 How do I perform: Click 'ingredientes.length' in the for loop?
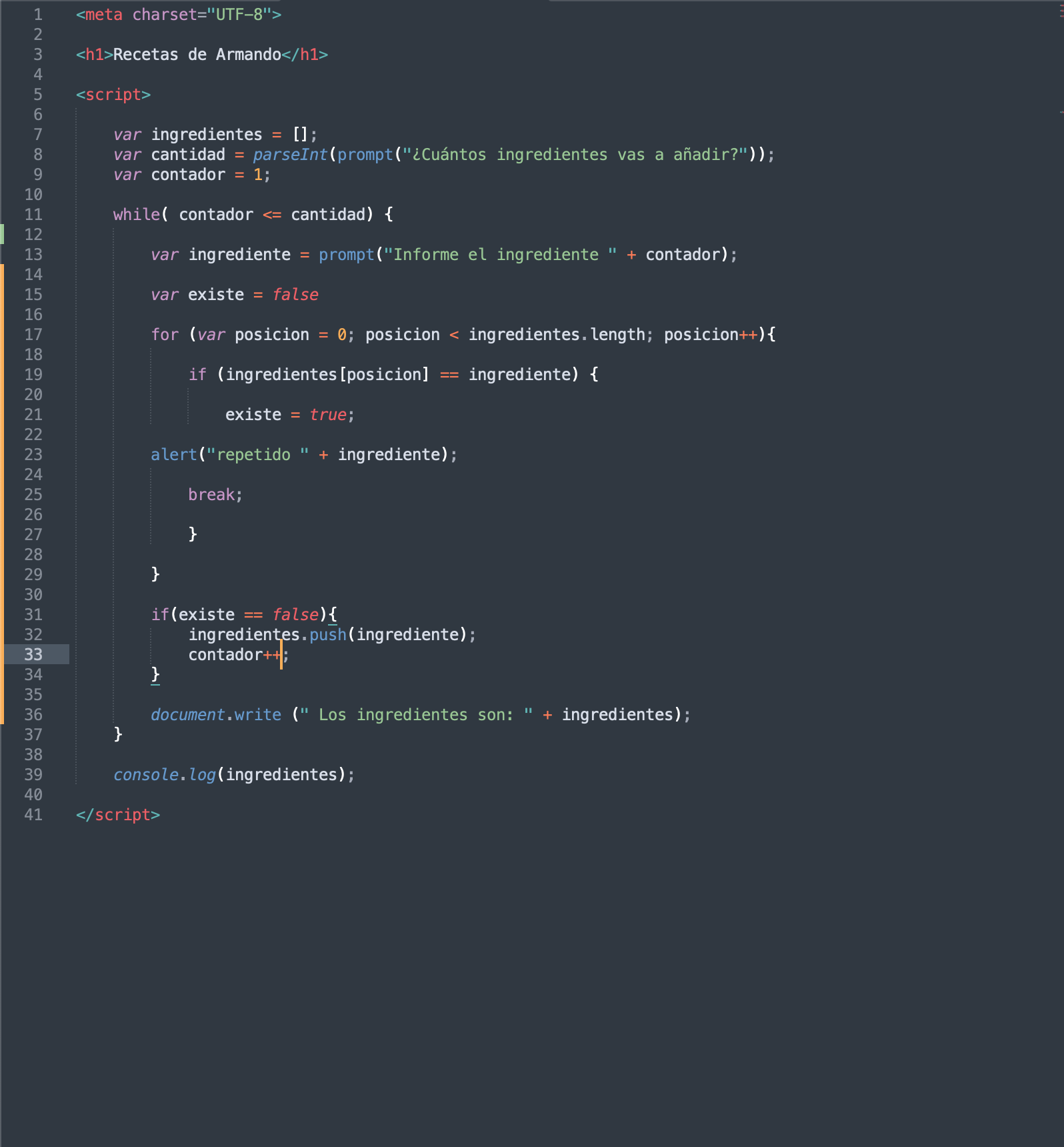557,335
